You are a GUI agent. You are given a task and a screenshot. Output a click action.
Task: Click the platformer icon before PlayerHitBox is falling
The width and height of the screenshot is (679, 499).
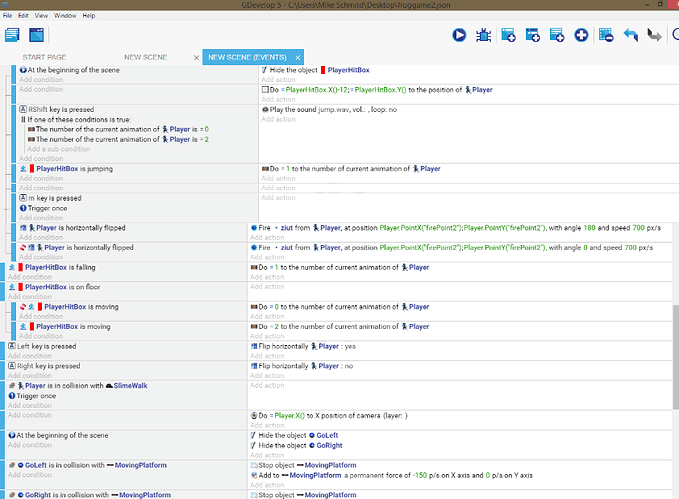point(12,267)
